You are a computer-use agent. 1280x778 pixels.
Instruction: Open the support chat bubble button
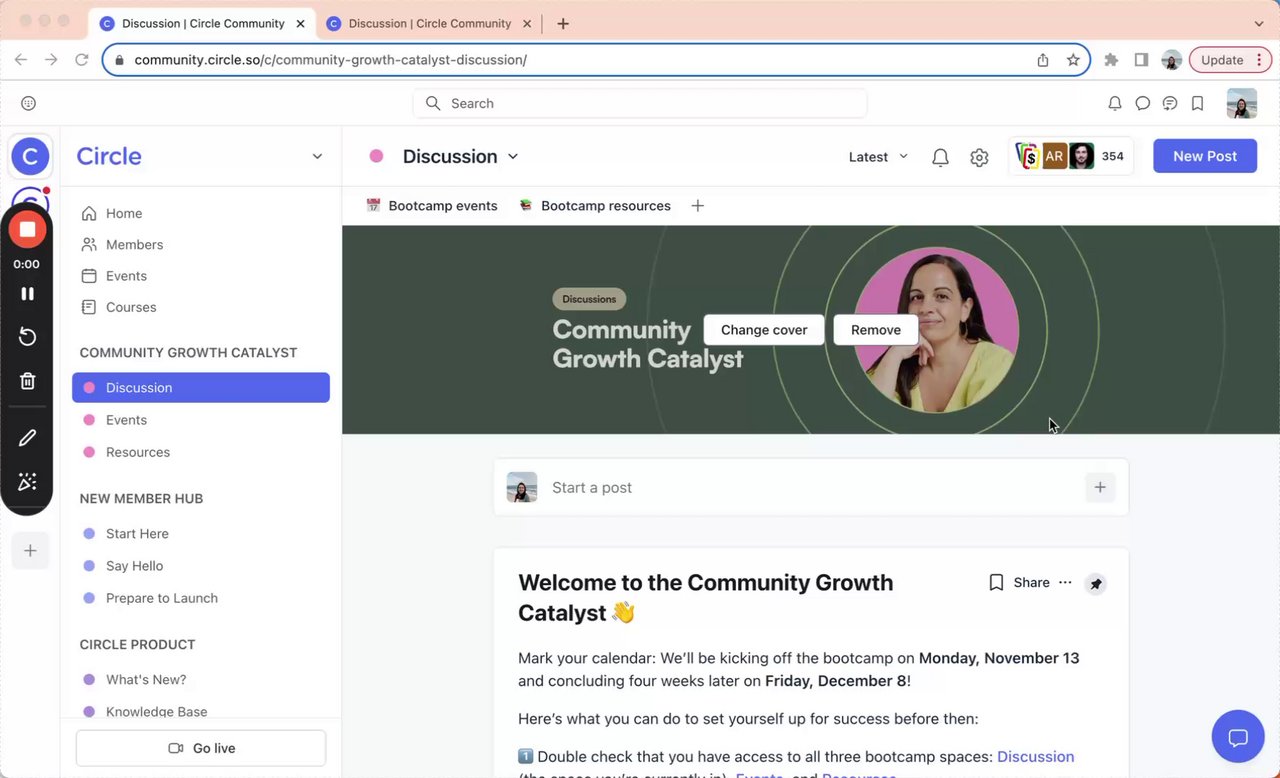coord(1238,738)
